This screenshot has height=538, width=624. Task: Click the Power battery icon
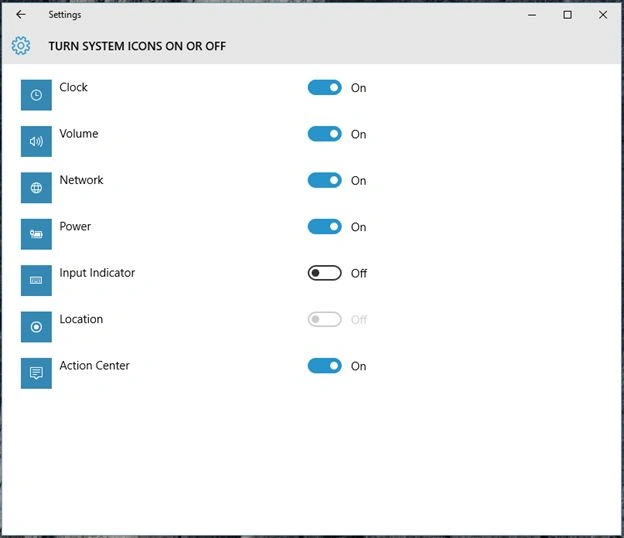pos(36,234)
